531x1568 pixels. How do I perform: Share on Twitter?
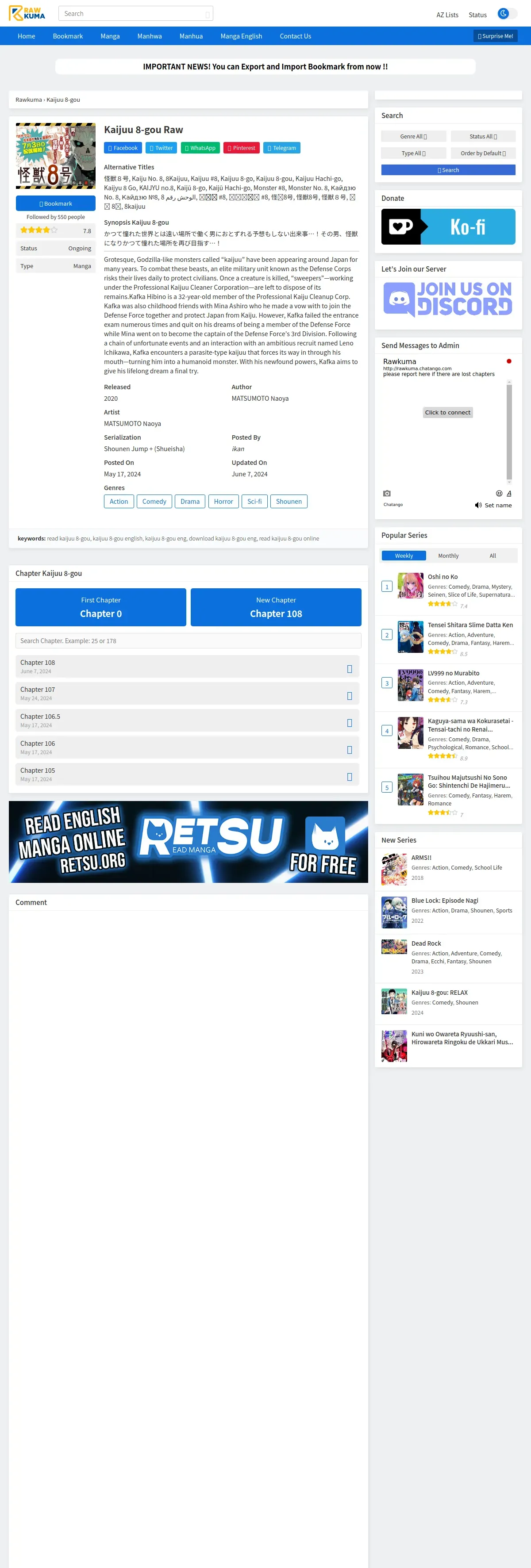[x=162, y=148]
